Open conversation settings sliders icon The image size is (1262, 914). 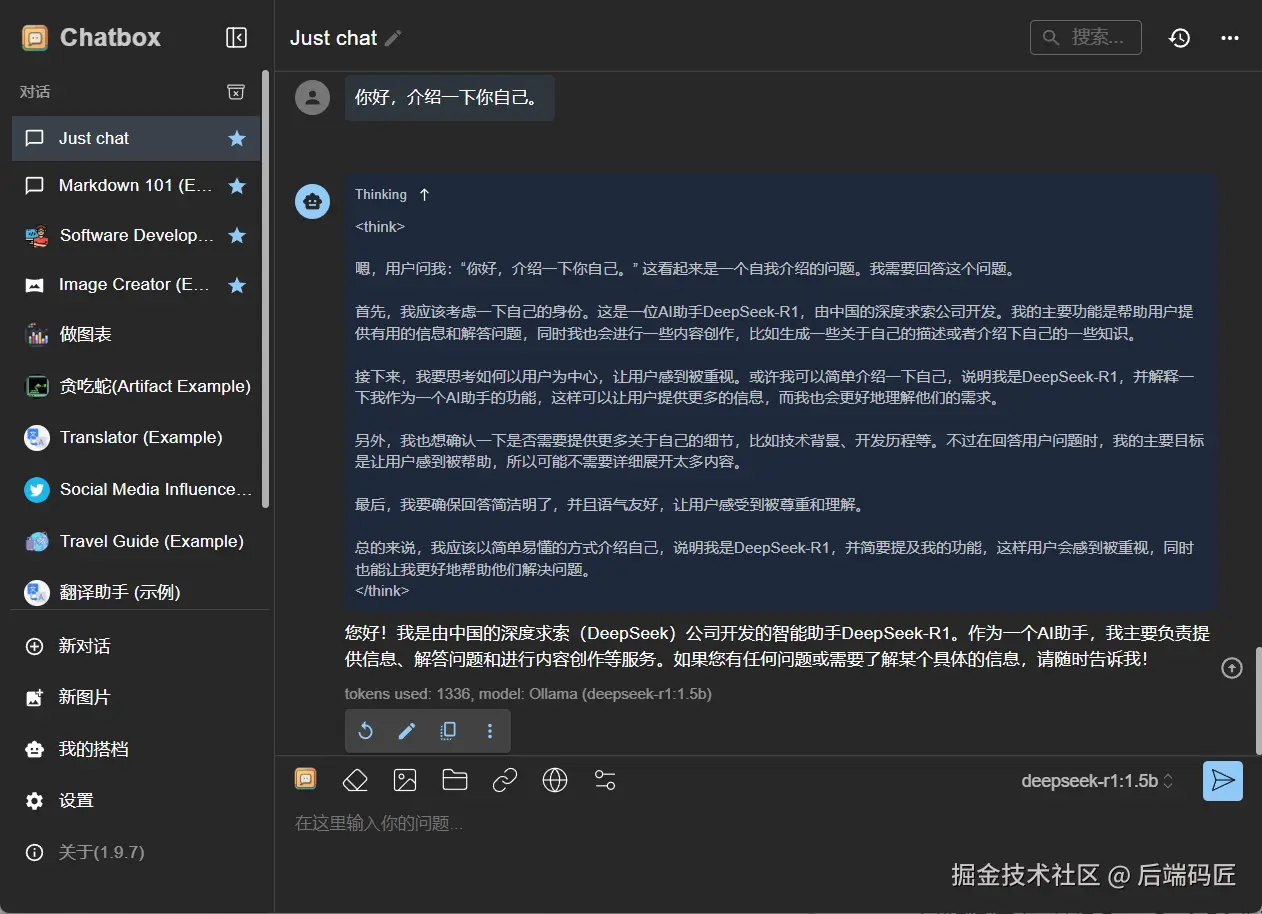(605, 780)
